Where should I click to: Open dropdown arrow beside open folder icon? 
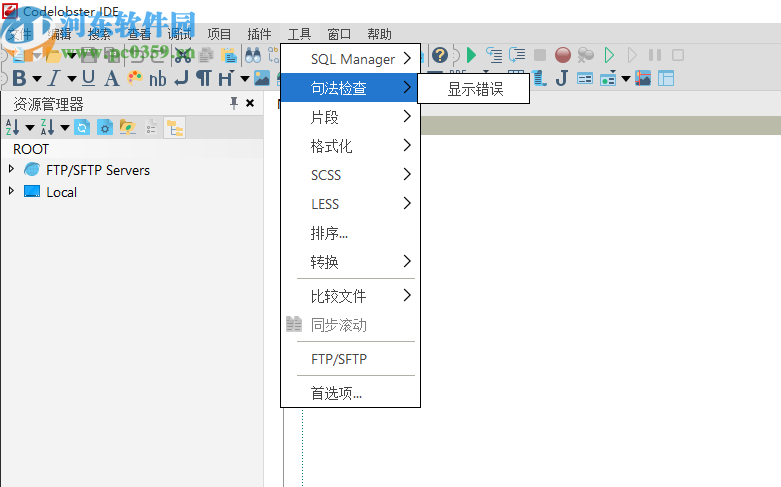click(72, 55)
